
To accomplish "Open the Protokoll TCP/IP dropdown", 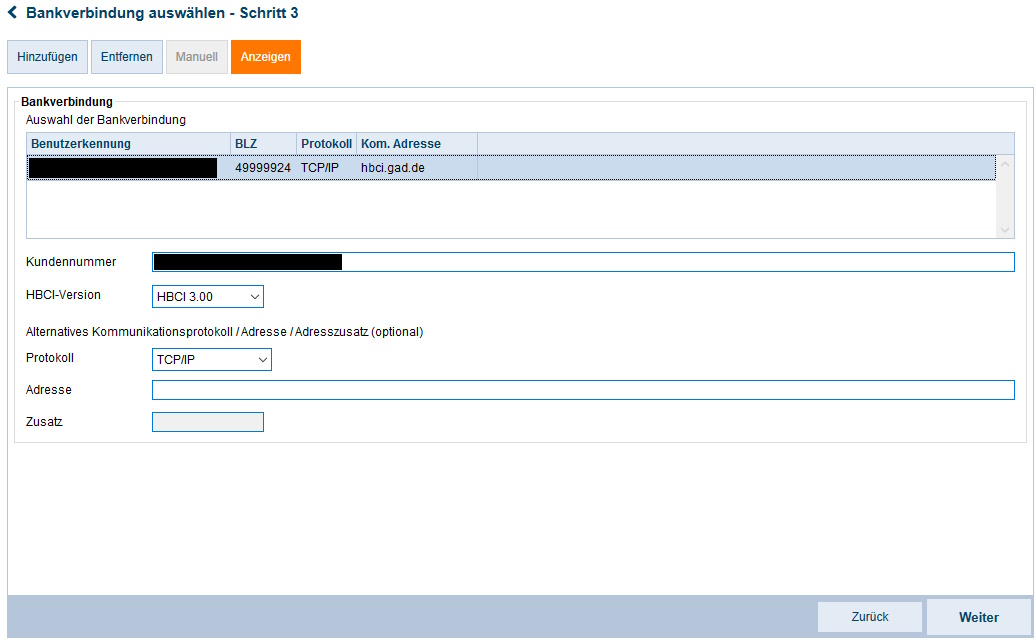I will (x=212, y=359).
